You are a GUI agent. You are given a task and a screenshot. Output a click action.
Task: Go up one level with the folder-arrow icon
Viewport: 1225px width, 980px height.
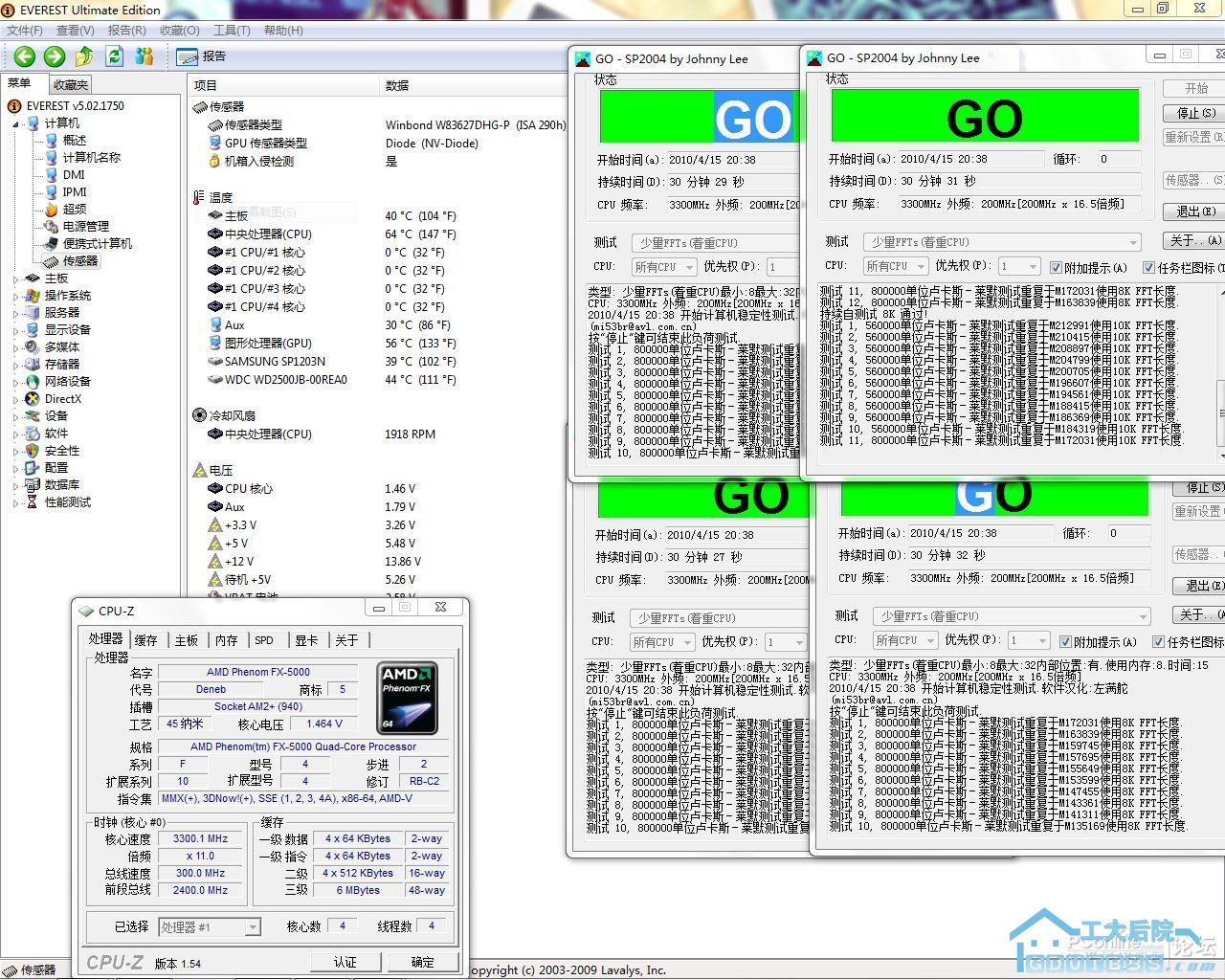[x=85, y=56]
